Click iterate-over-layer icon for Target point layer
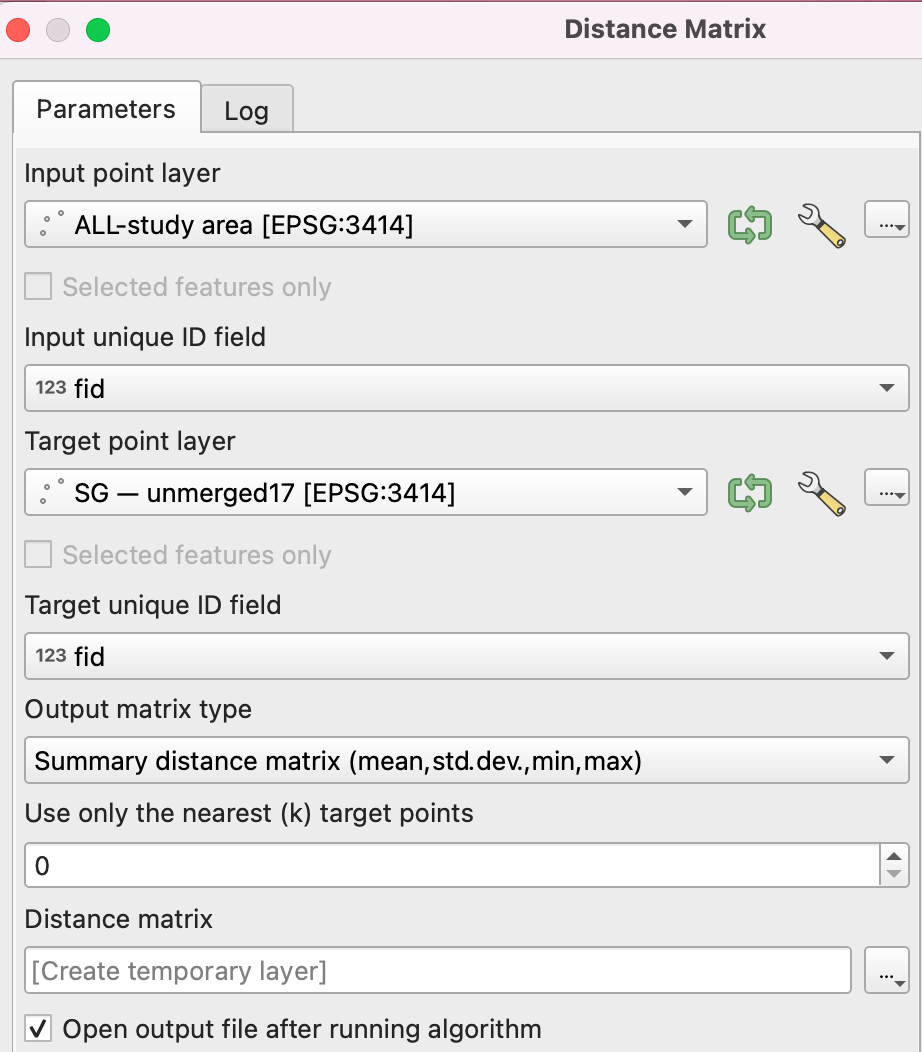This screenshot has height=1052, width=922. pyautogui.click(x=750, y=492)
